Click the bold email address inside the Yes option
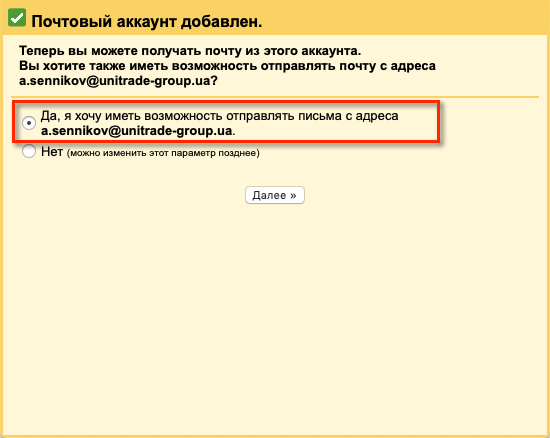Screen dimensions: 550x438 136,131
